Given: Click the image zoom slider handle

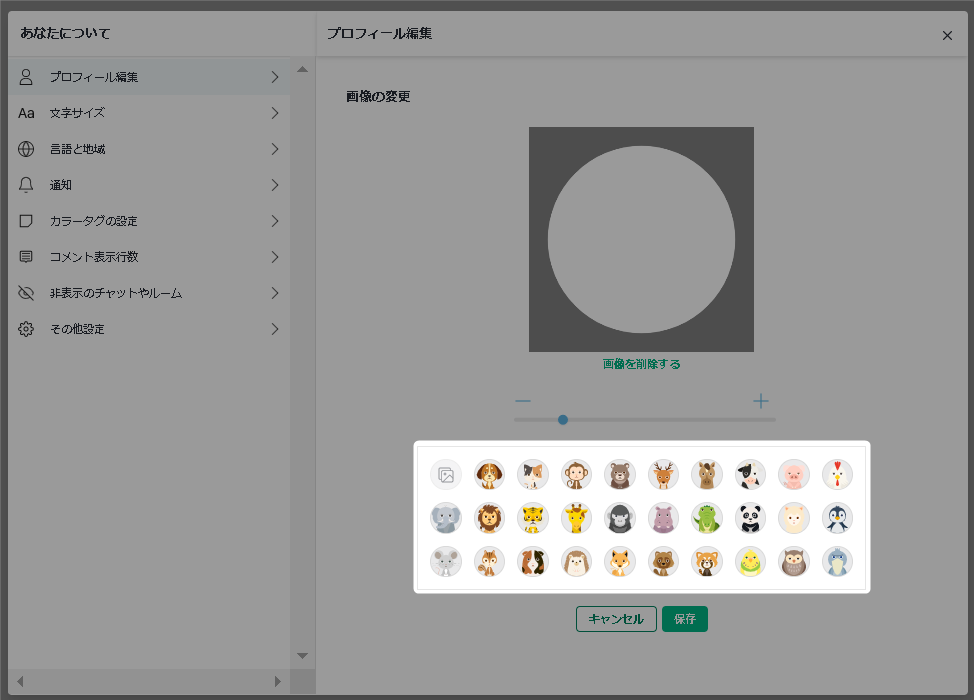Looking at the screenshot, I should [x=563, y=420].
